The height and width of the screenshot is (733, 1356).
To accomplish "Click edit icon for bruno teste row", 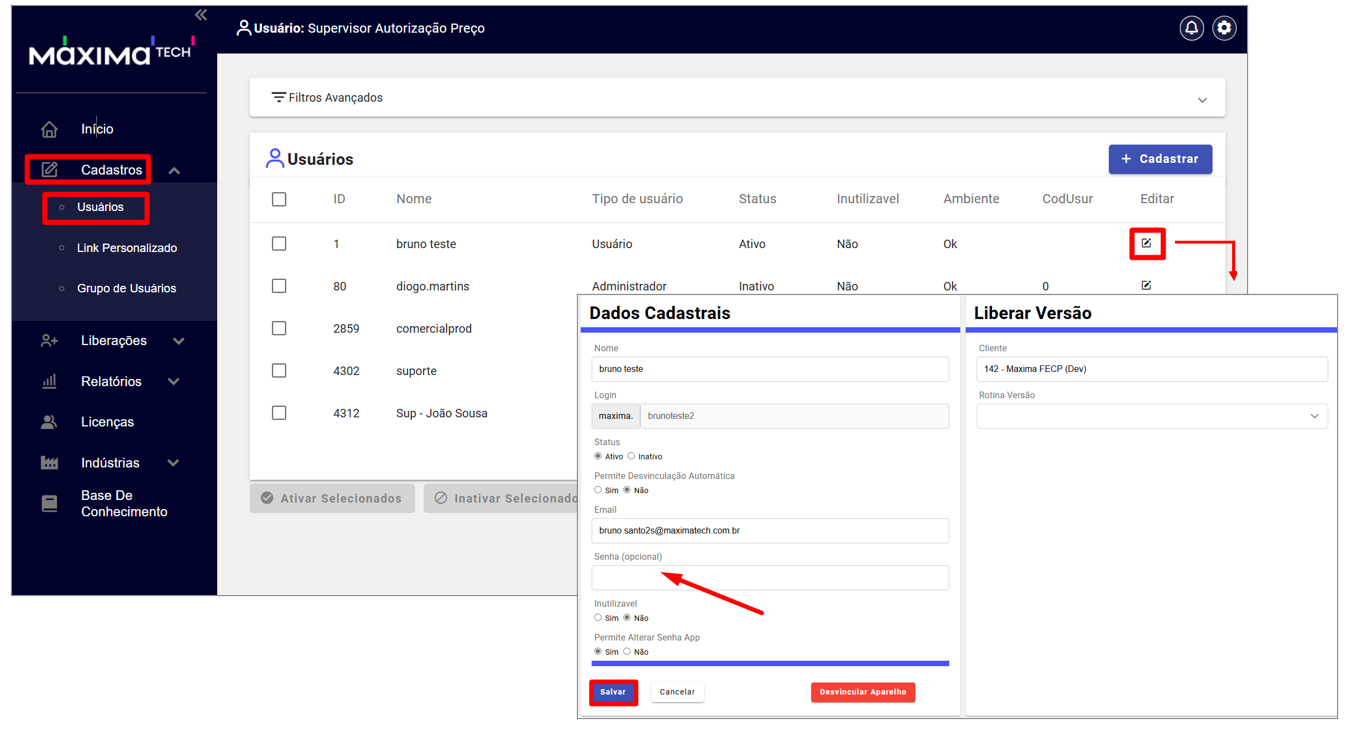I will (x=1146, y=243).
